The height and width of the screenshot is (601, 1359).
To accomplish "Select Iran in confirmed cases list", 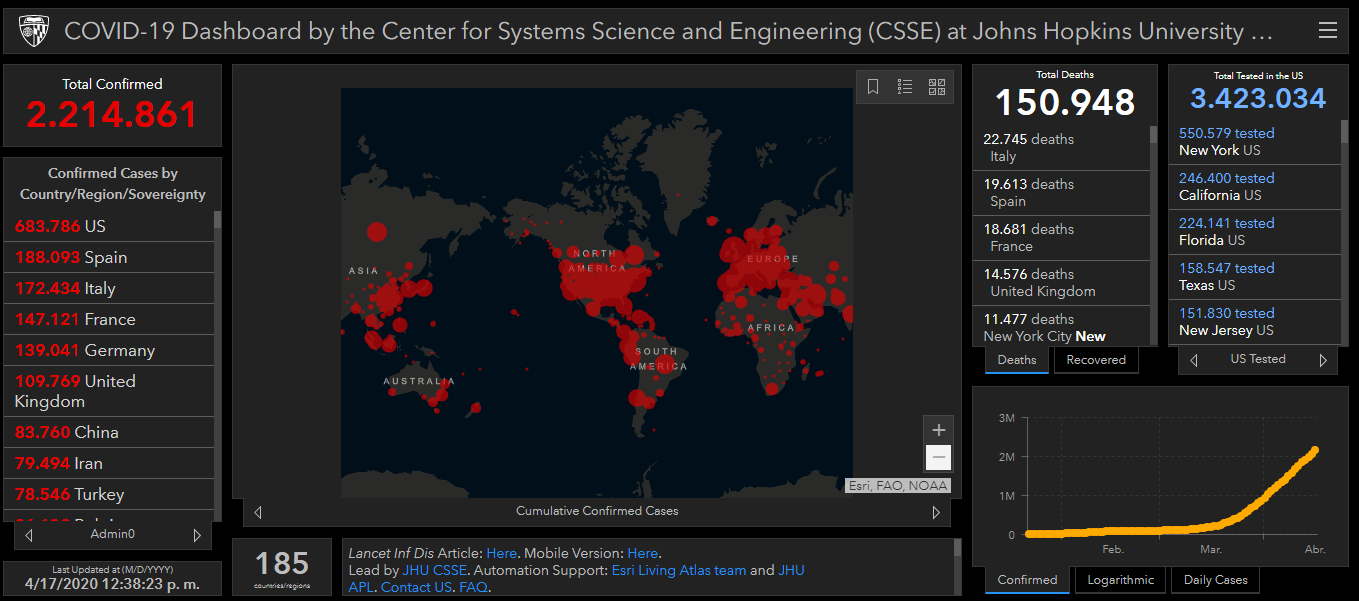I will [109, 463].
